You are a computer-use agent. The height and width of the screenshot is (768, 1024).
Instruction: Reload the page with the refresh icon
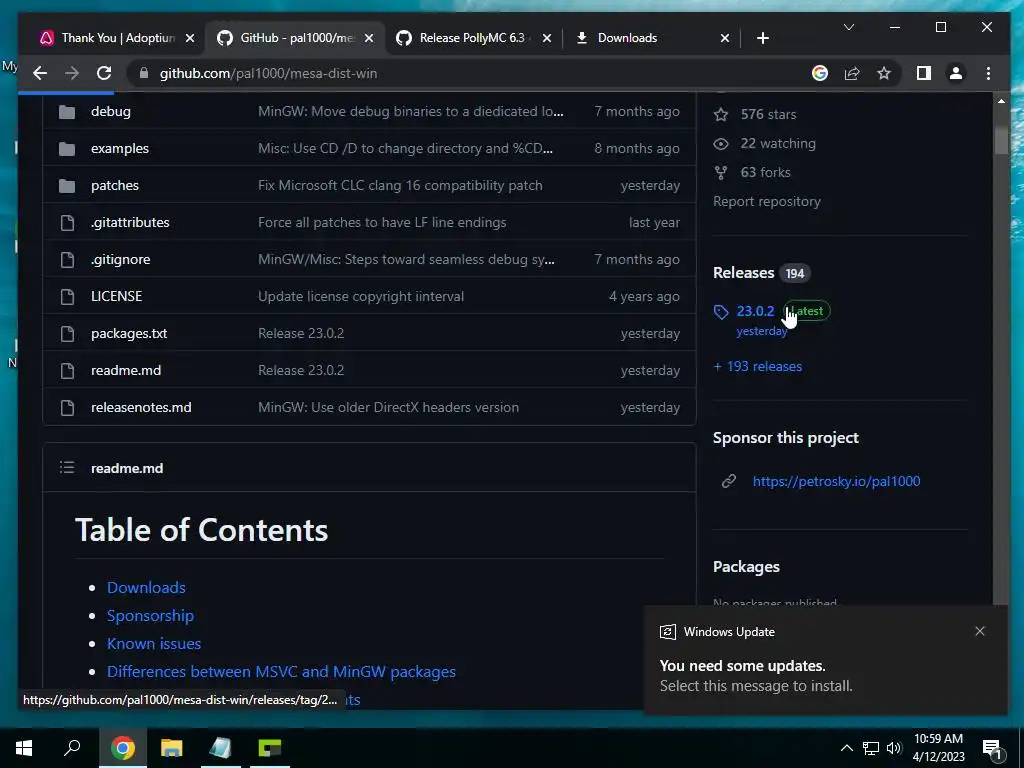(104, 73)
